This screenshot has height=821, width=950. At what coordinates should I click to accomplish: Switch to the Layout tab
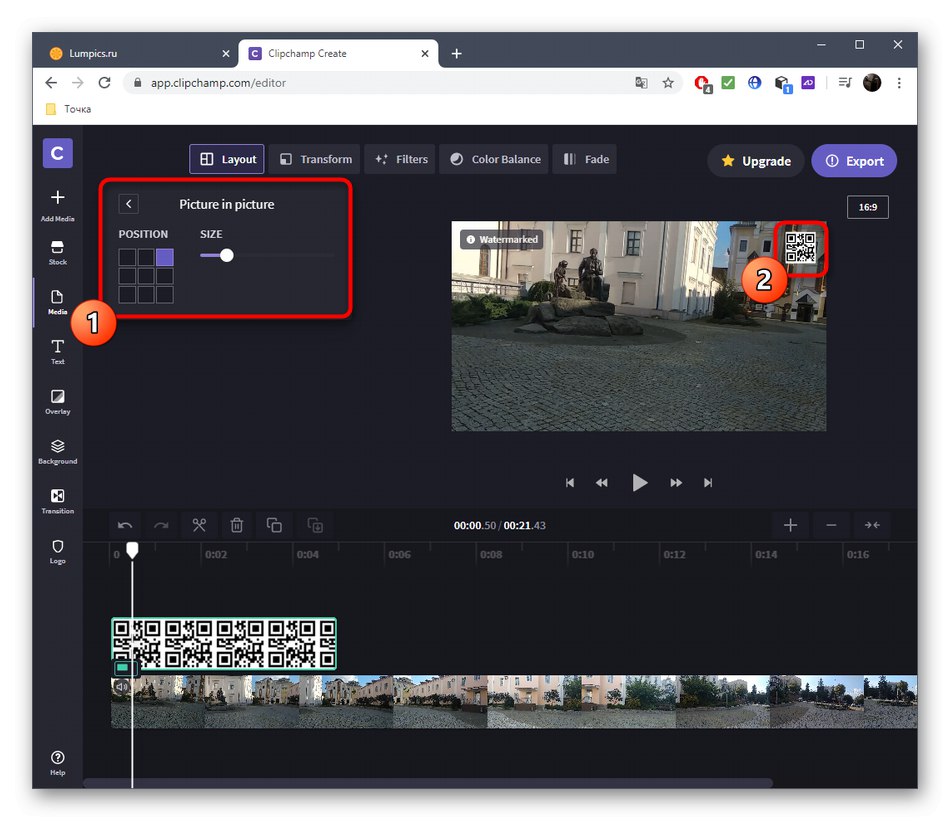[227, 159]
